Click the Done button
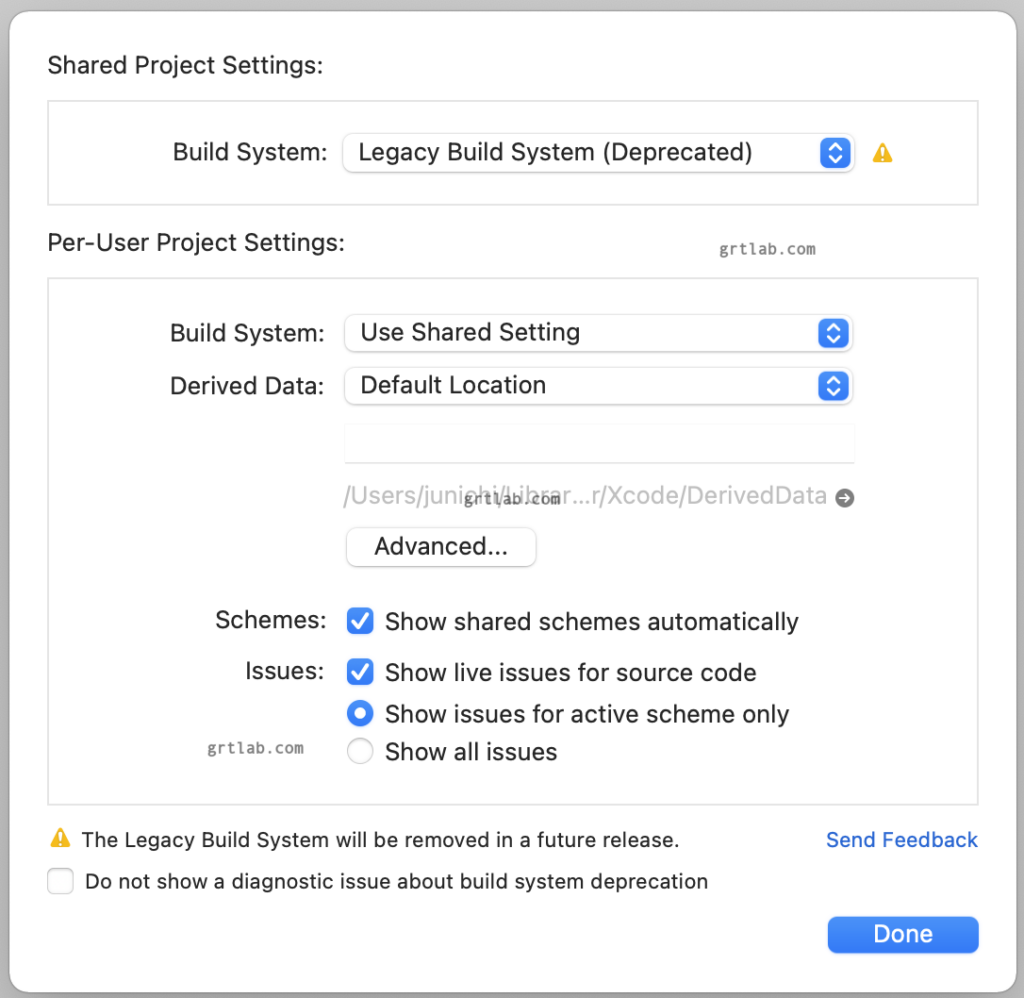This screenshot has width=1024, height=998. [x=902, y=934]
